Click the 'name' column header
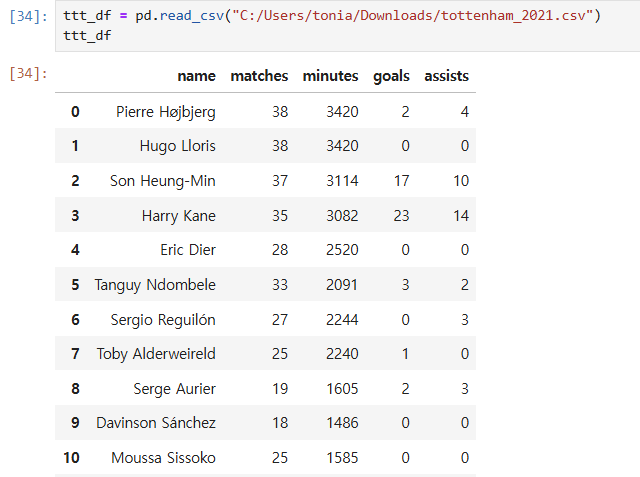This screenshot has height=477, width=640. coord(196,76)
